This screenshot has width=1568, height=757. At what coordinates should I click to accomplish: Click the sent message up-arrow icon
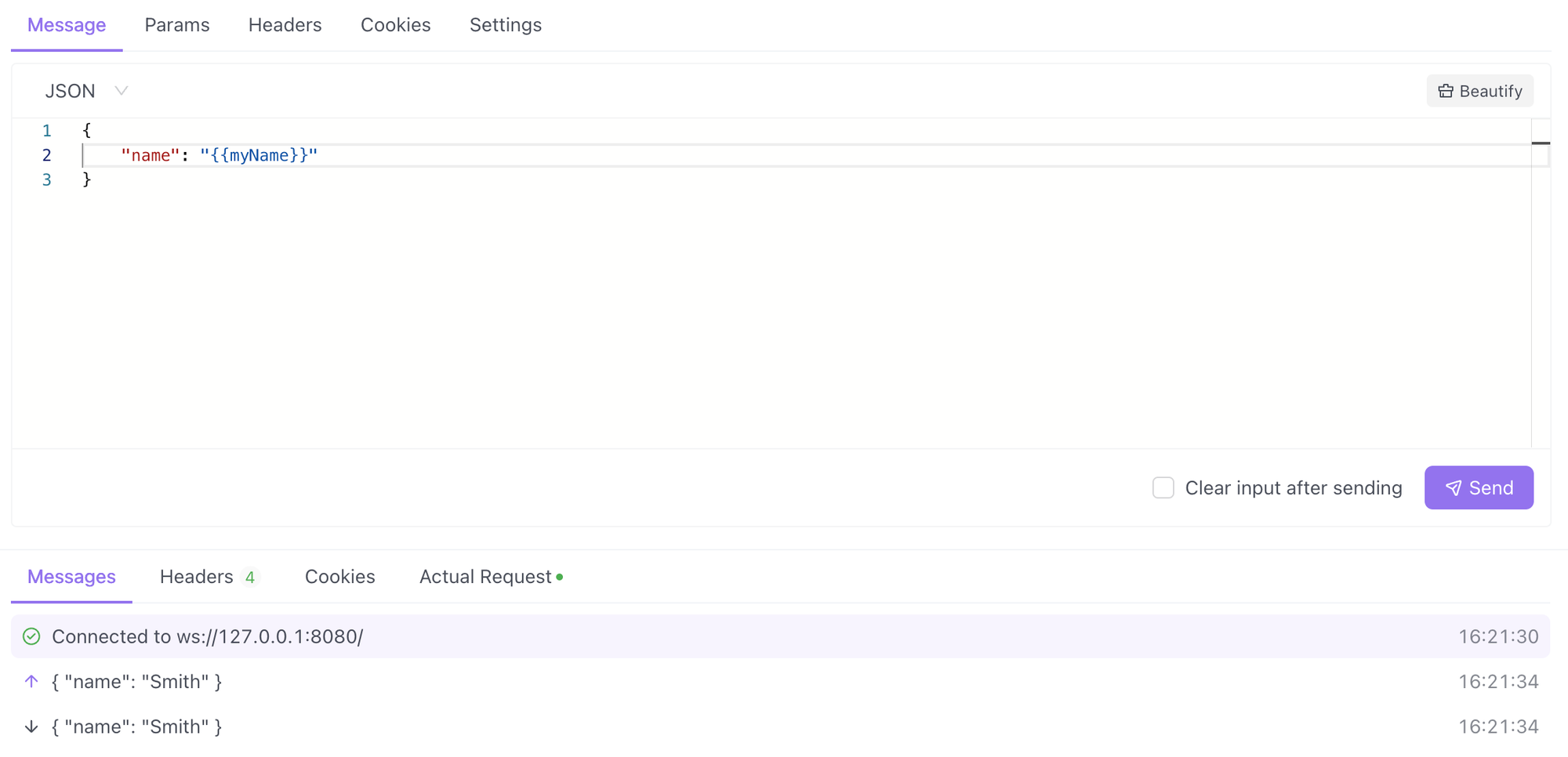click(31, 681)
